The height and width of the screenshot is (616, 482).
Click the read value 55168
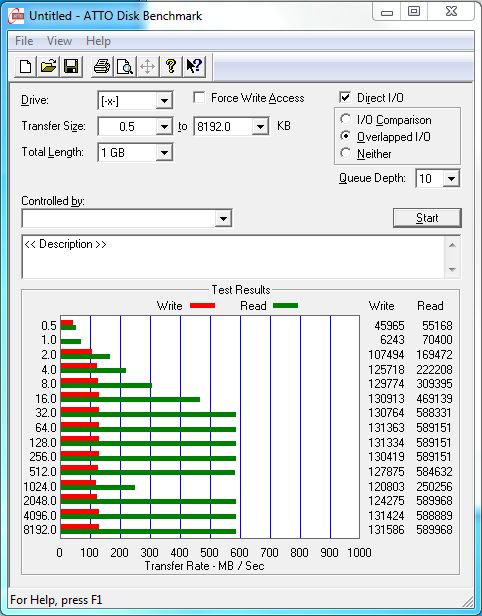[x=437, y=326]
